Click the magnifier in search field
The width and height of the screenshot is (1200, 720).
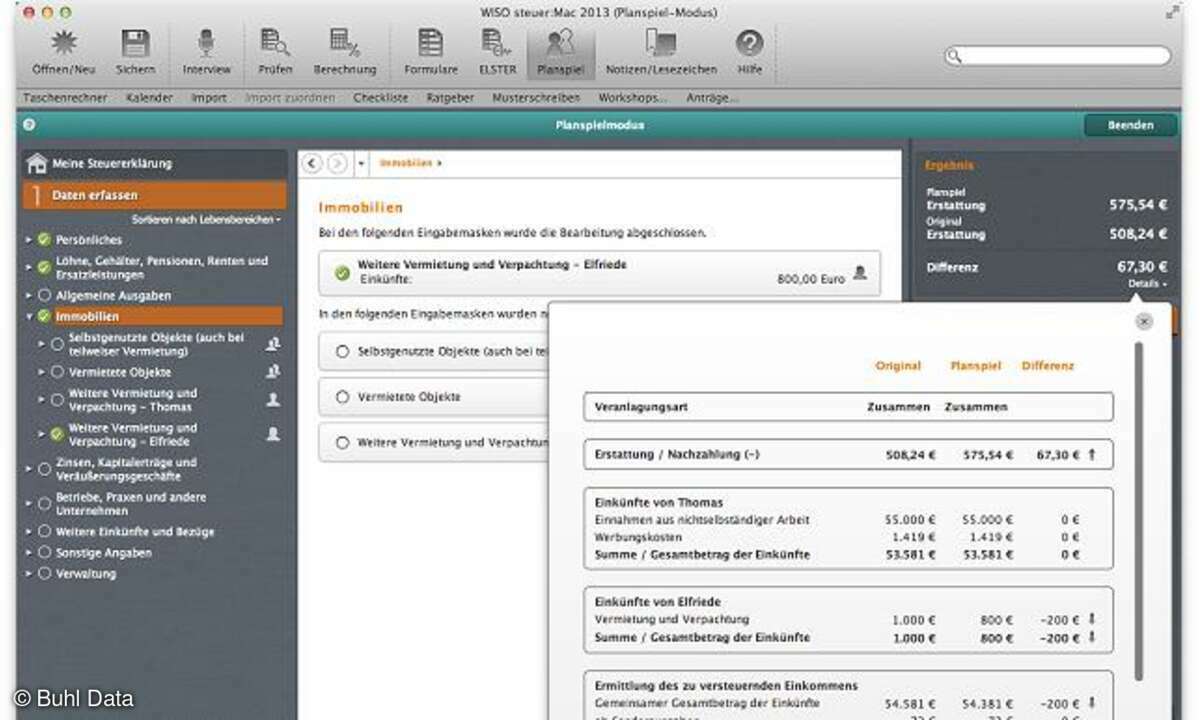[956, 56]
